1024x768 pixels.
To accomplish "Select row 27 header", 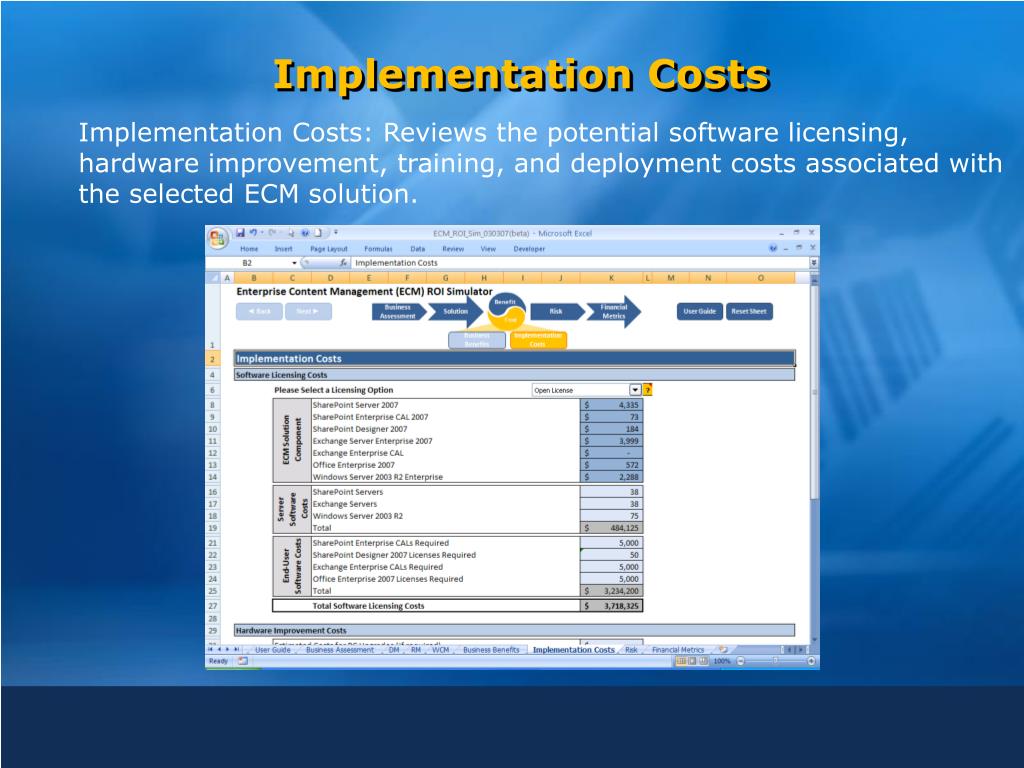I will (212, 606).
